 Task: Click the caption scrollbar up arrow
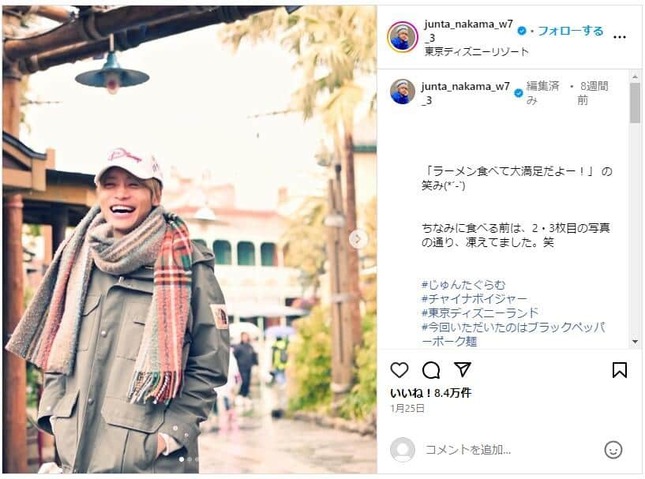(x=635, y=77)
